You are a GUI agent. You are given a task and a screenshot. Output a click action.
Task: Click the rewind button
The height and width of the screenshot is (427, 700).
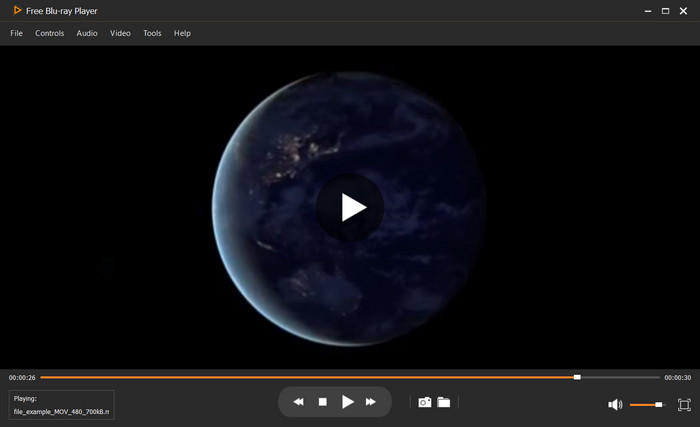pyautogui.click(x=298, y=402)
